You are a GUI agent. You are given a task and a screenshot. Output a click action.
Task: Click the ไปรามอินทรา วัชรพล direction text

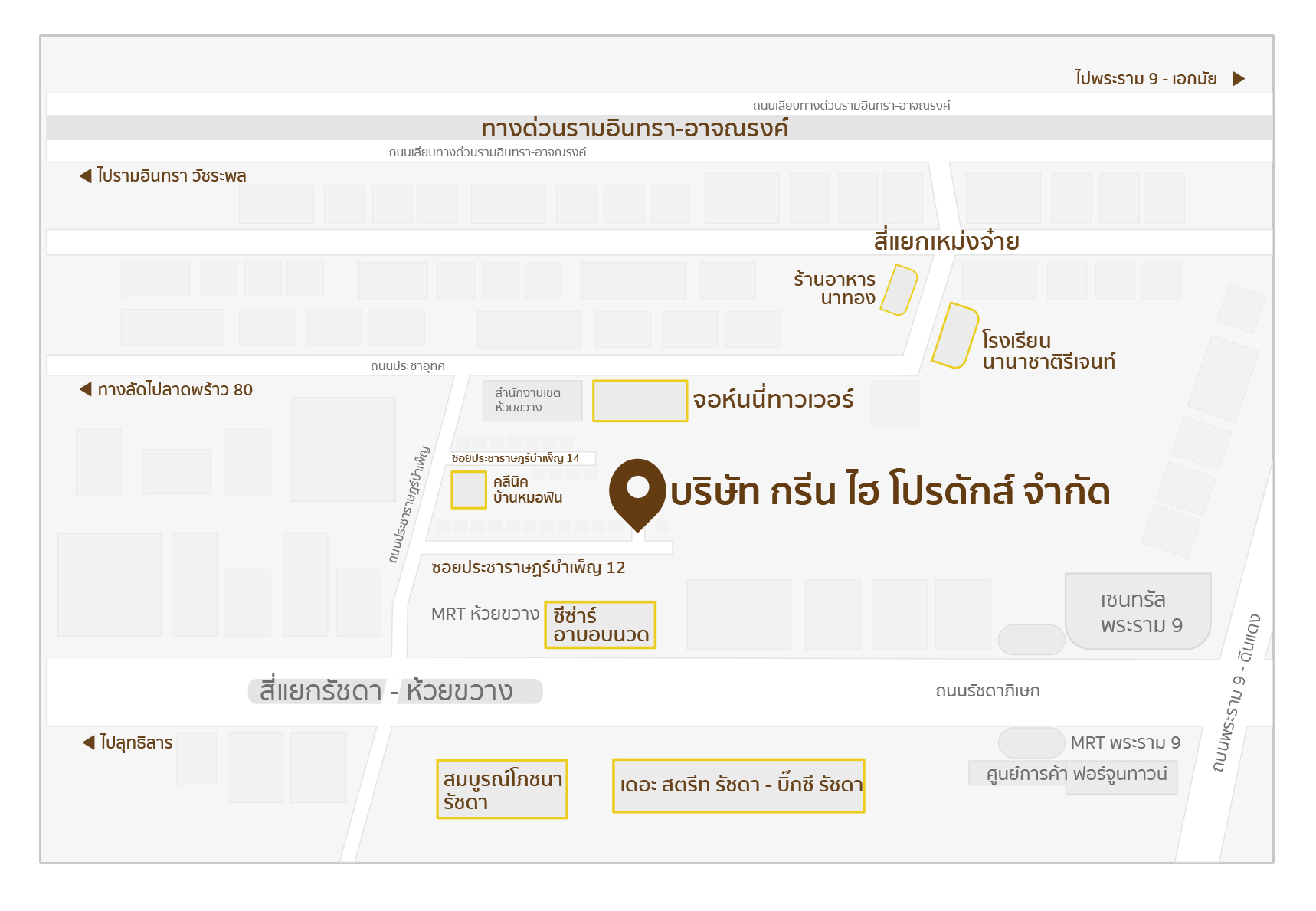(x=172, y=175)
